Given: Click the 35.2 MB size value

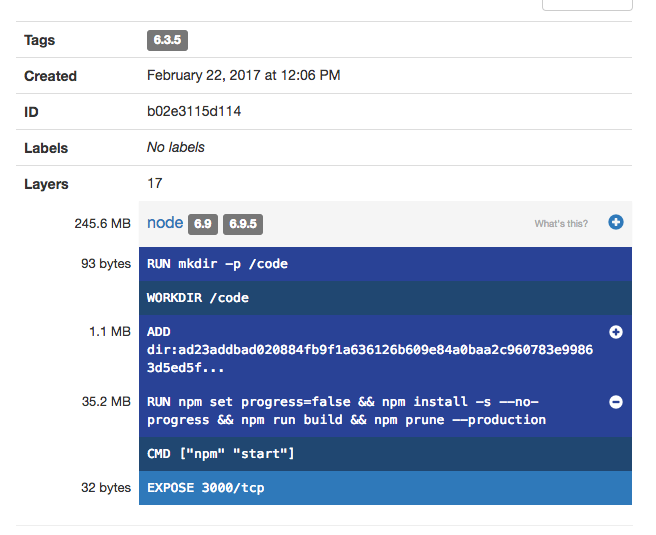Looking at the screenshot, I should 106,402.
